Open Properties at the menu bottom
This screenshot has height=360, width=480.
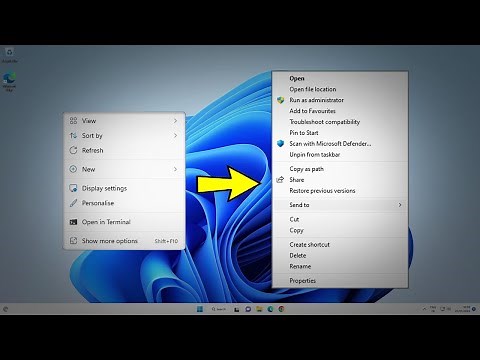coord(340,281)
